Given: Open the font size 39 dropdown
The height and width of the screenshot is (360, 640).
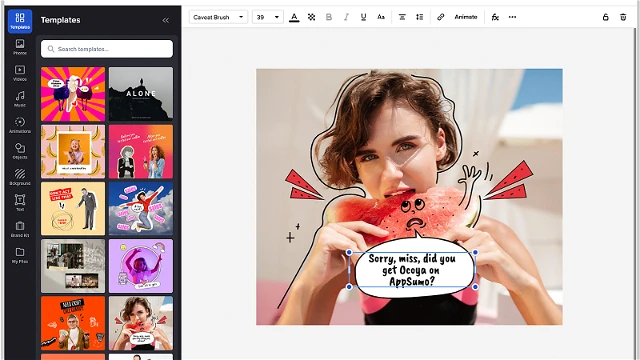Looking at the screenshot, I should coord(268,17).
